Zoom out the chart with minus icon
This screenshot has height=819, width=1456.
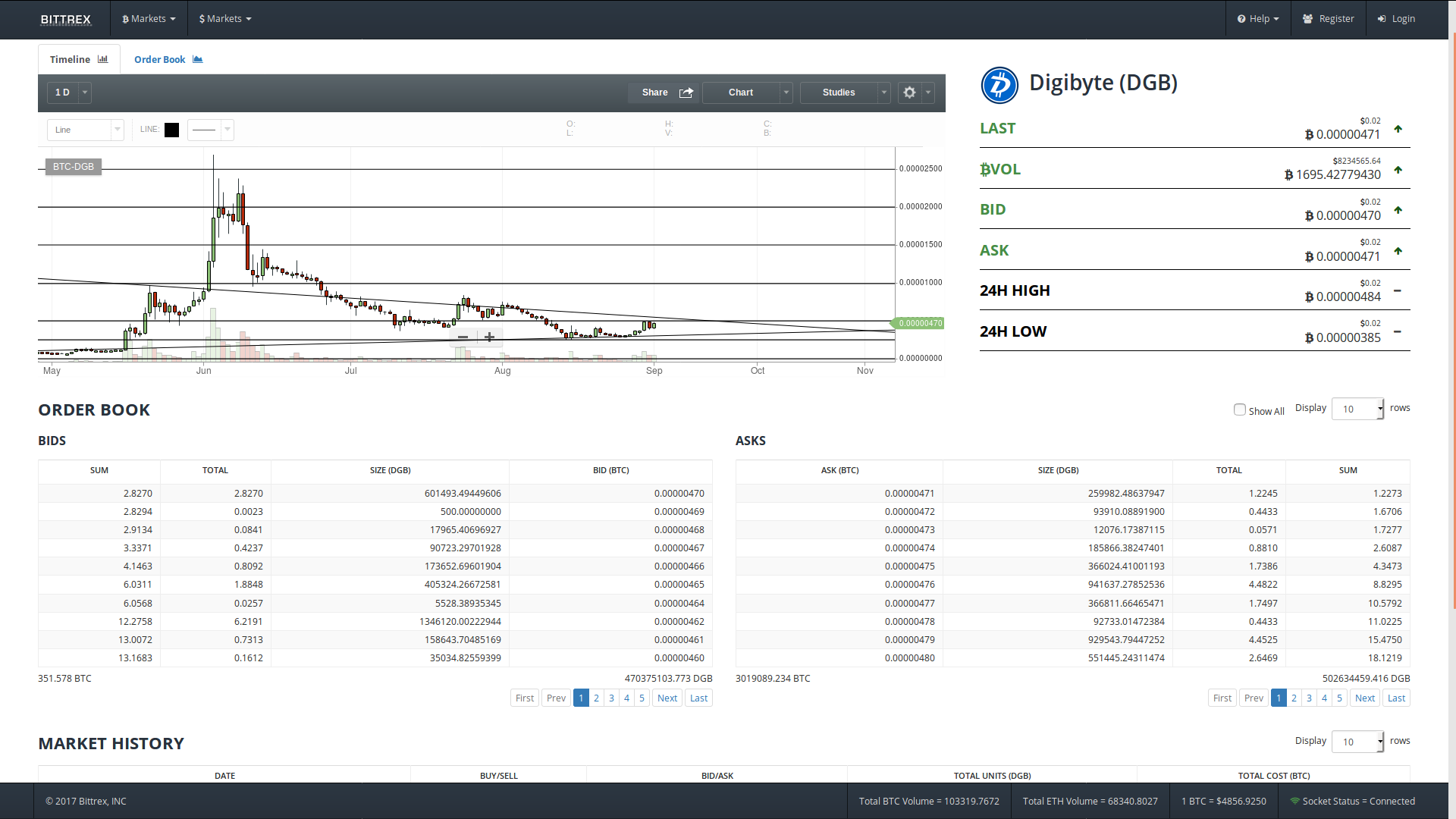pos(463,337)
